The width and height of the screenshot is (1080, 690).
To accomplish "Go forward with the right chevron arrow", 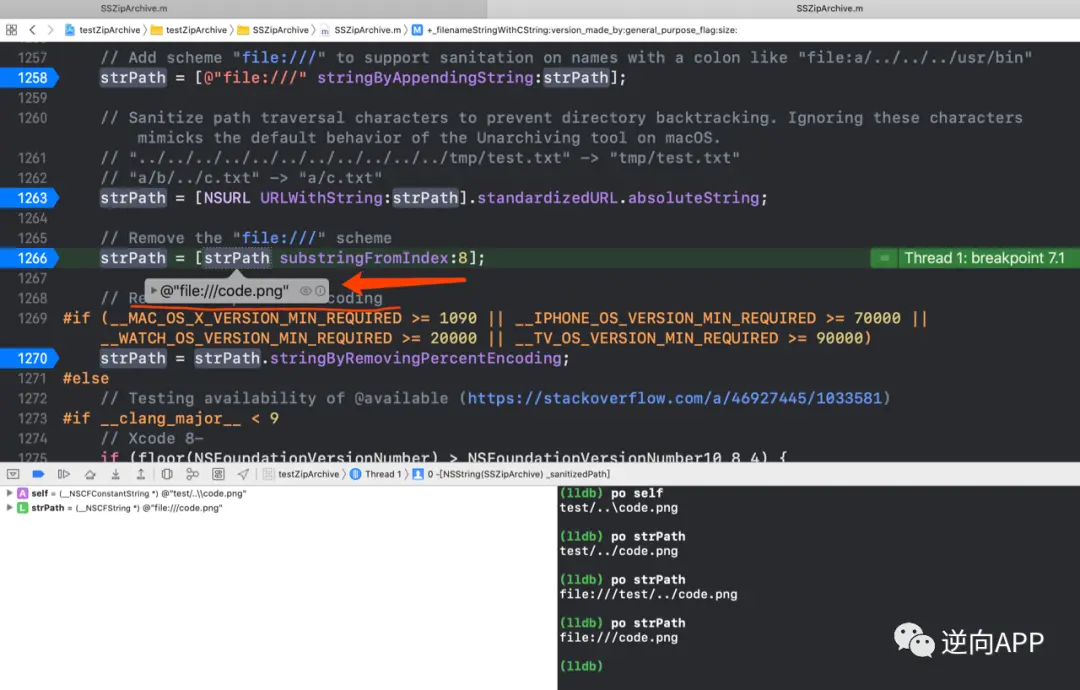I will click(50, 30).
